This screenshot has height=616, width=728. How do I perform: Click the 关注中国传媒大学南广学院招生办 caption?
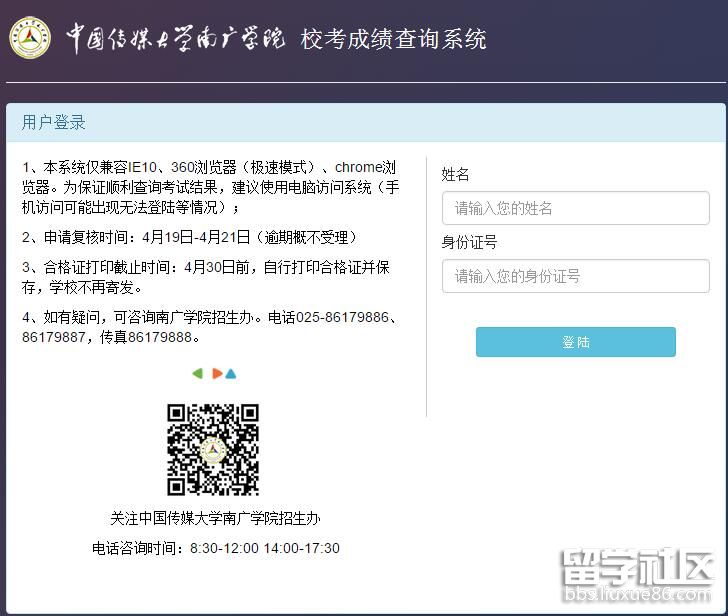pyautogui.click(x=215, y=518)
